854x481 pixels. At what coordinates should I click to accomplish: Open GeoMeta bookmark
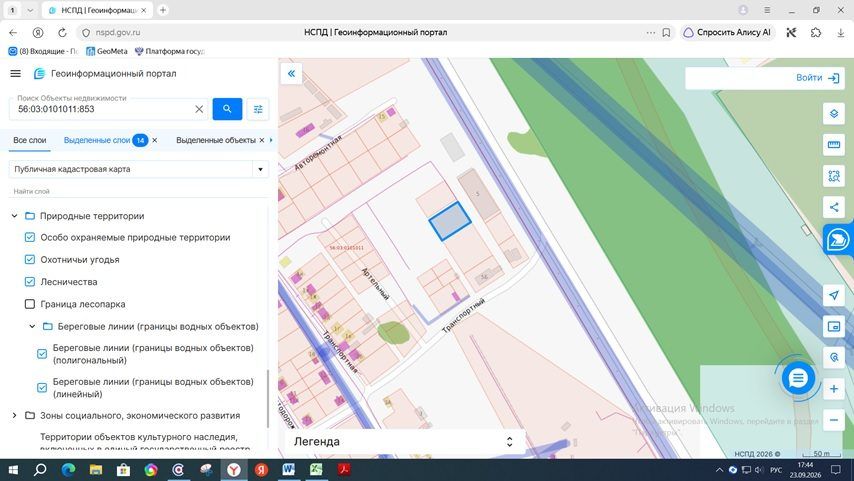coord(107,51)
